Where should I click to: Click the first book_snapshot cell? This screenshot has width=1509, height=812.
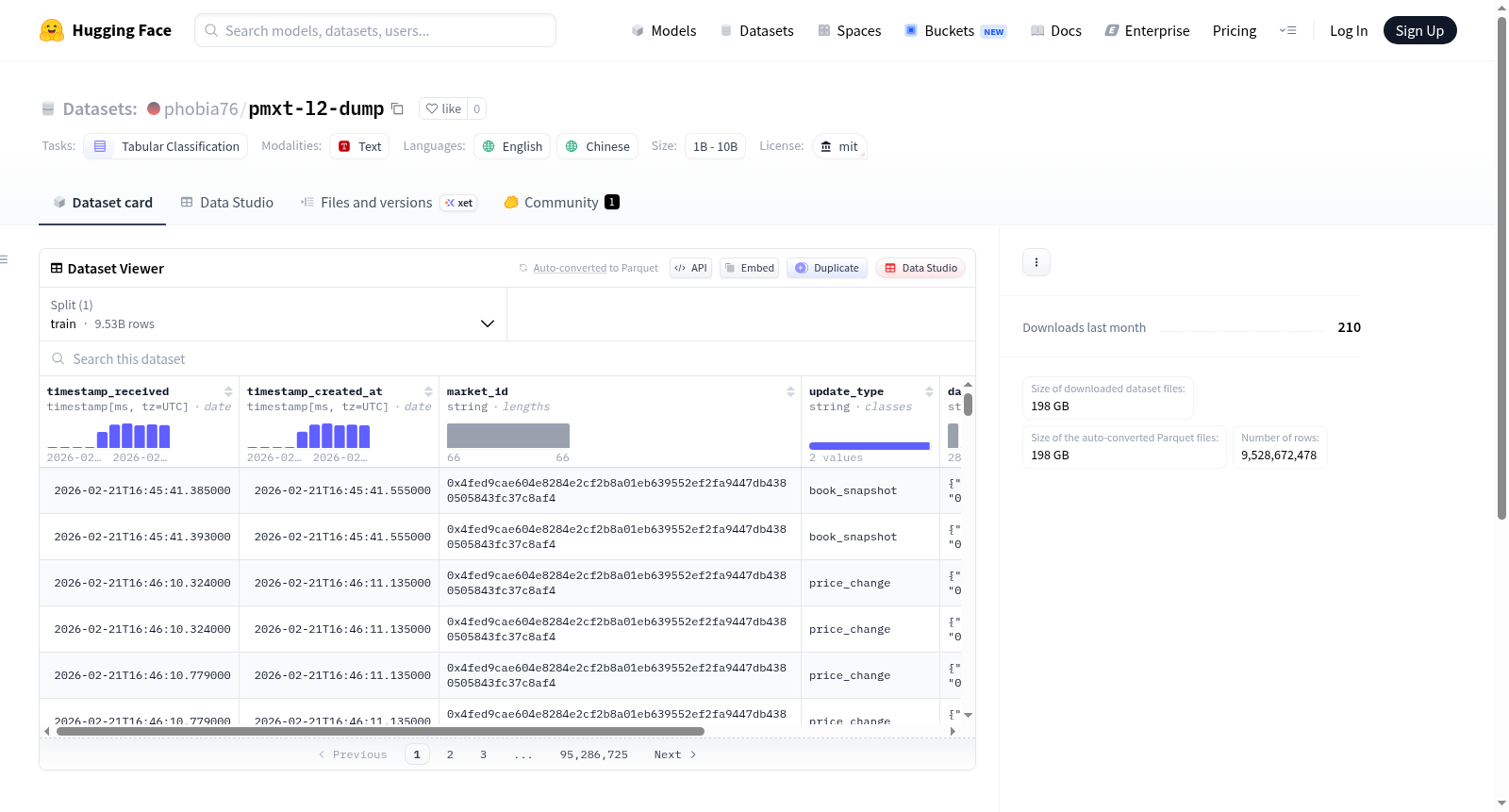[871, 490]
